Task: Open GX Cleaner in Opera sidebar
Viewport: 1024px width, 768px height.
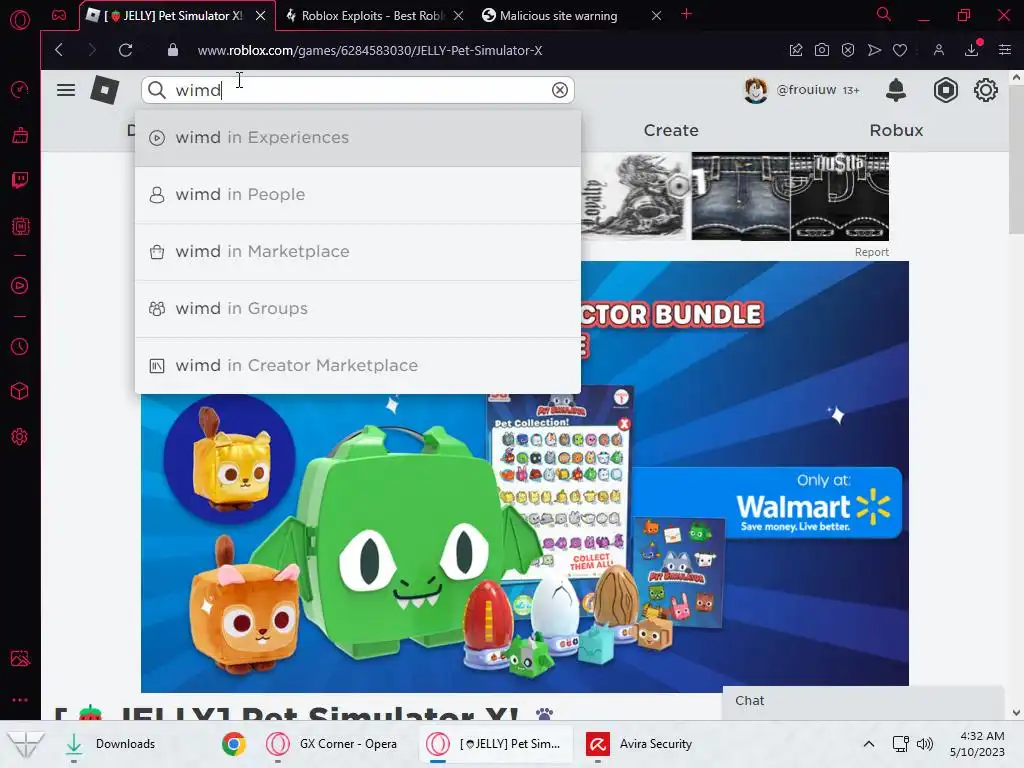Action: [20, 135]
